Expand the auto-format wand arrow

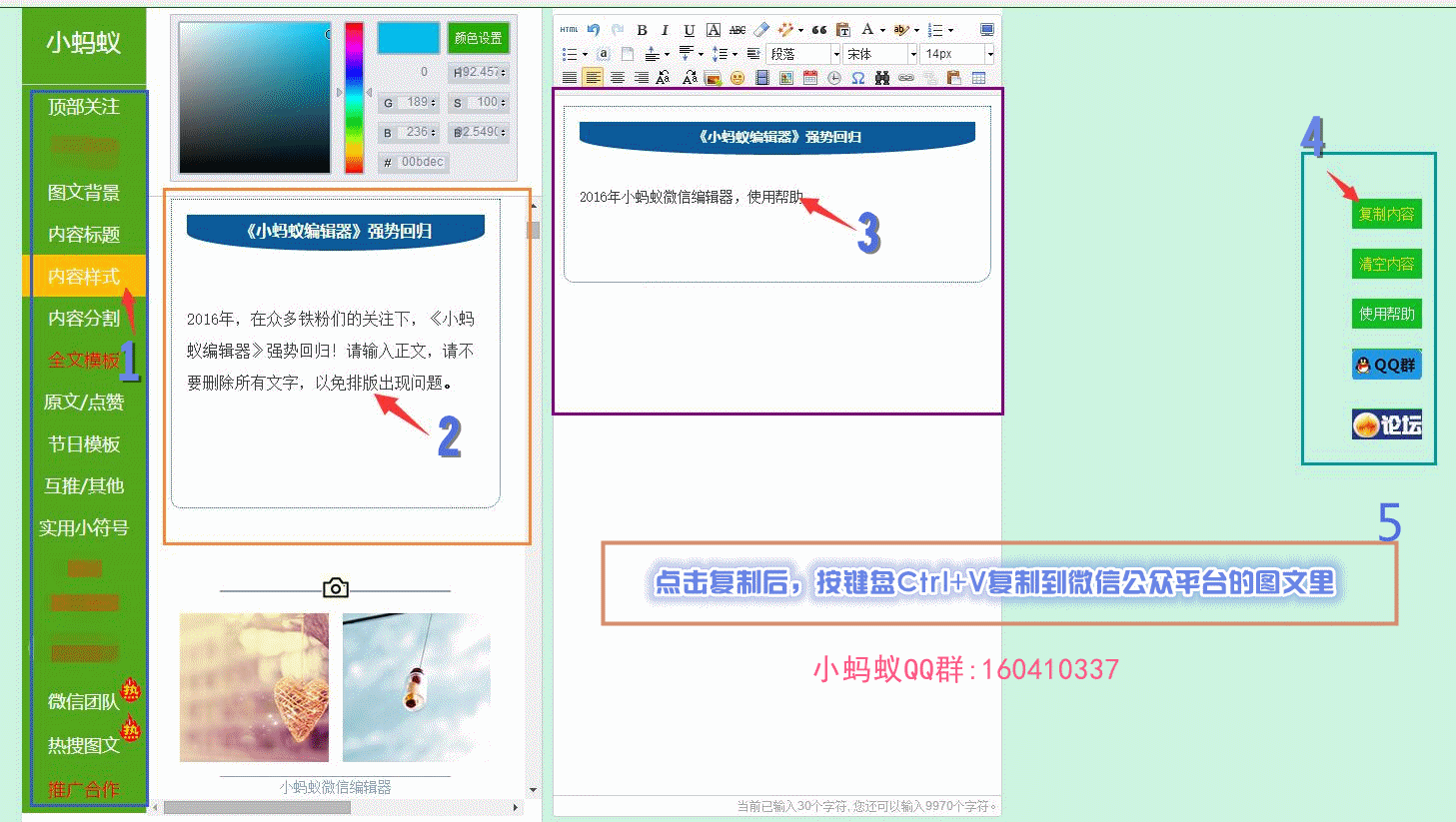pyautogui.click(x=800, y=30)
